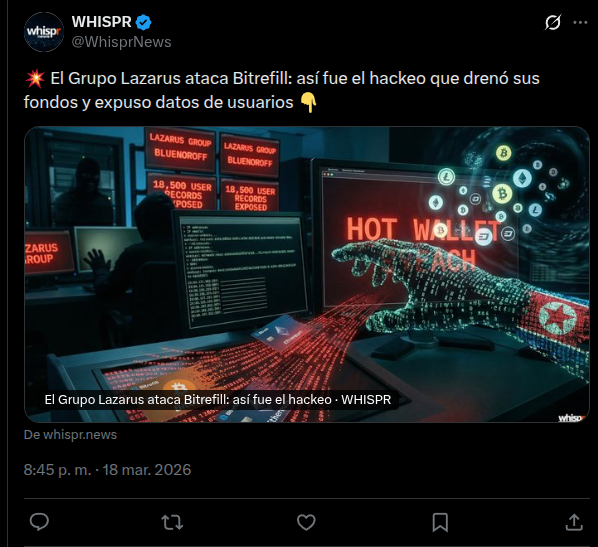Screen dimensions: 598x547
Task: Open the WHISPR display name link
Action: tap(102, 22)
